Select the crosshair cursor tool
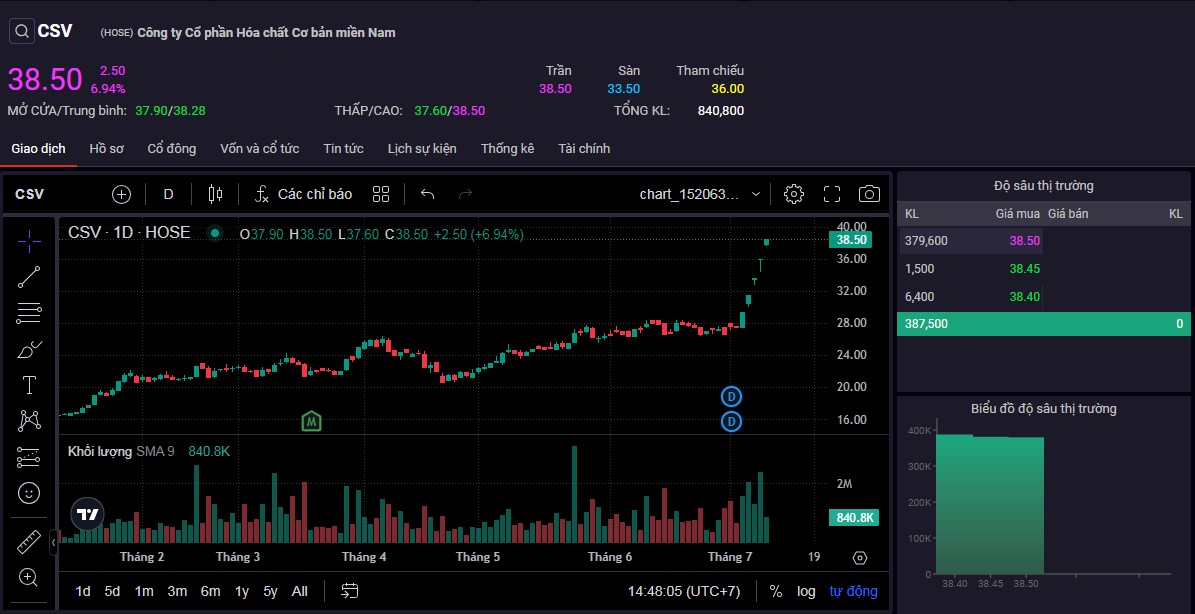This screenshot has width=1195, height=614. click(29, 240)
